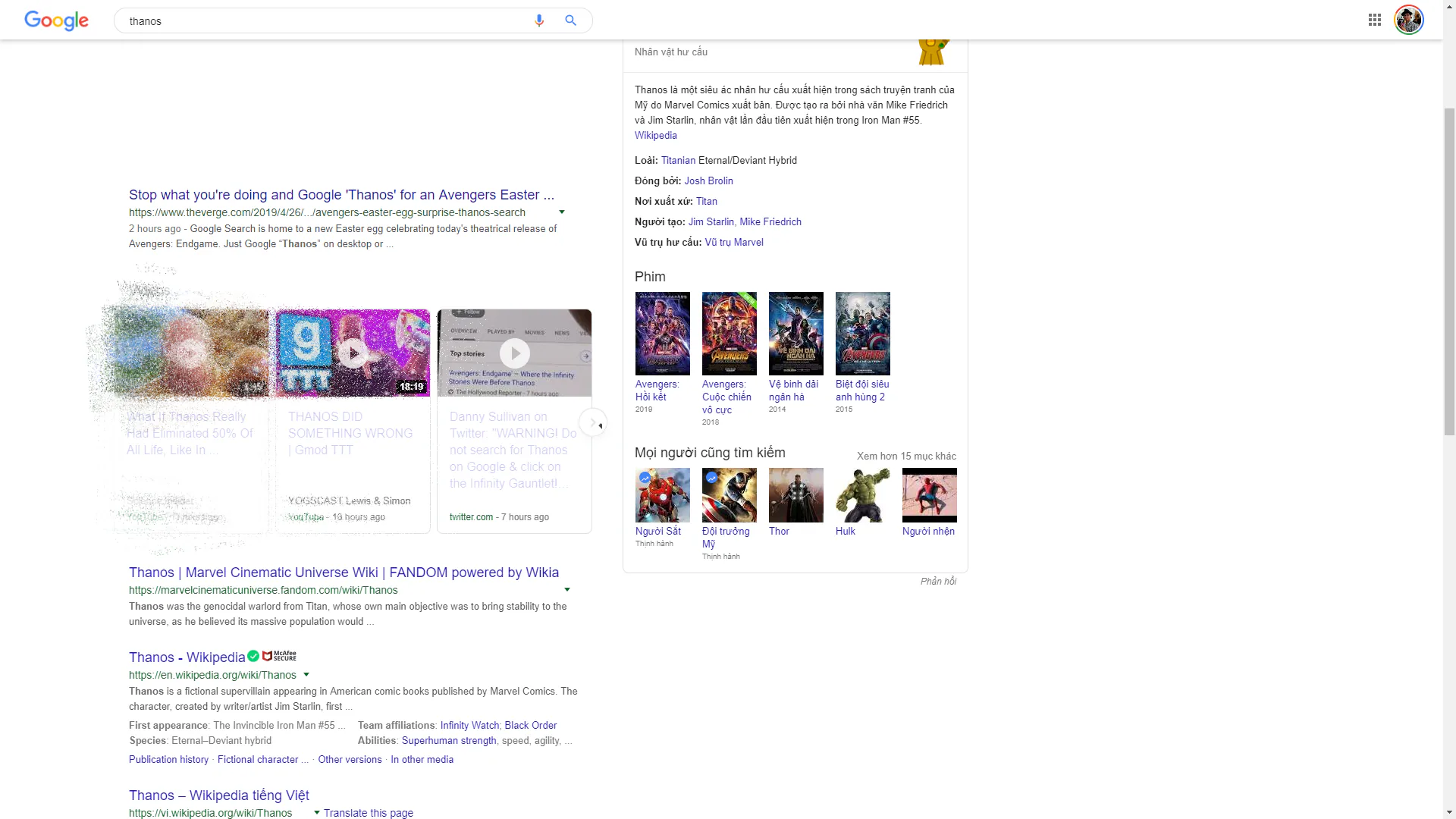The width and height of the screenshot is (1456, 819).
Task: Click the Phản hồi feedback link
Action: (938, 582)
